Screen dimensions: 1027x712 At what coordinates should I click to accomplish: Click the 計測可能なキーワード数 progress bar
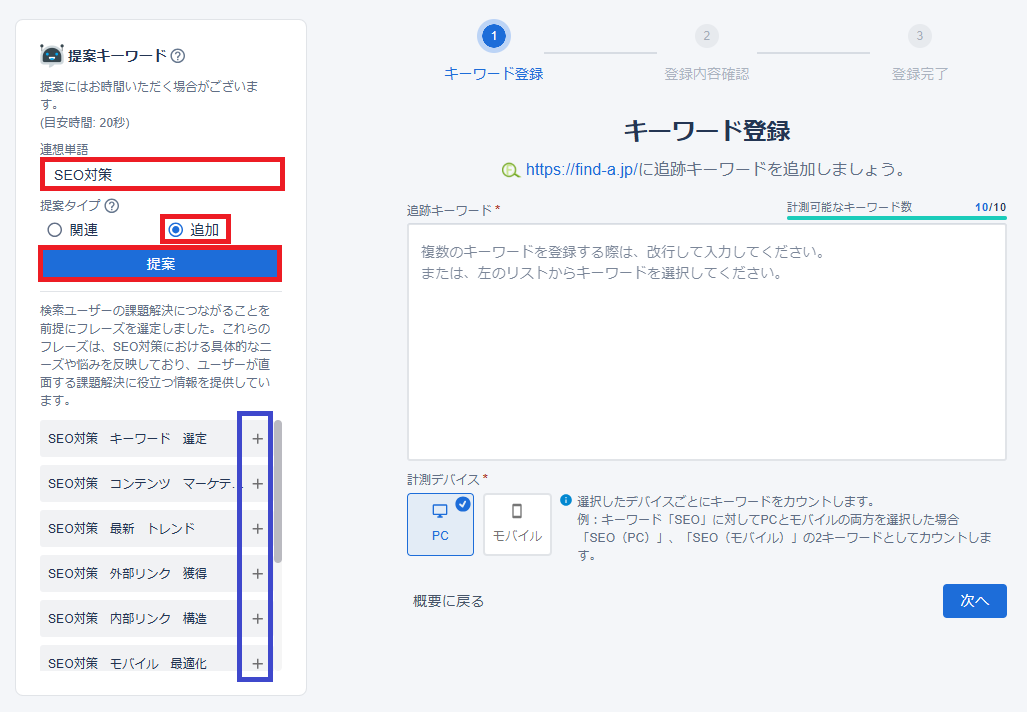click(x=897, y=217)
